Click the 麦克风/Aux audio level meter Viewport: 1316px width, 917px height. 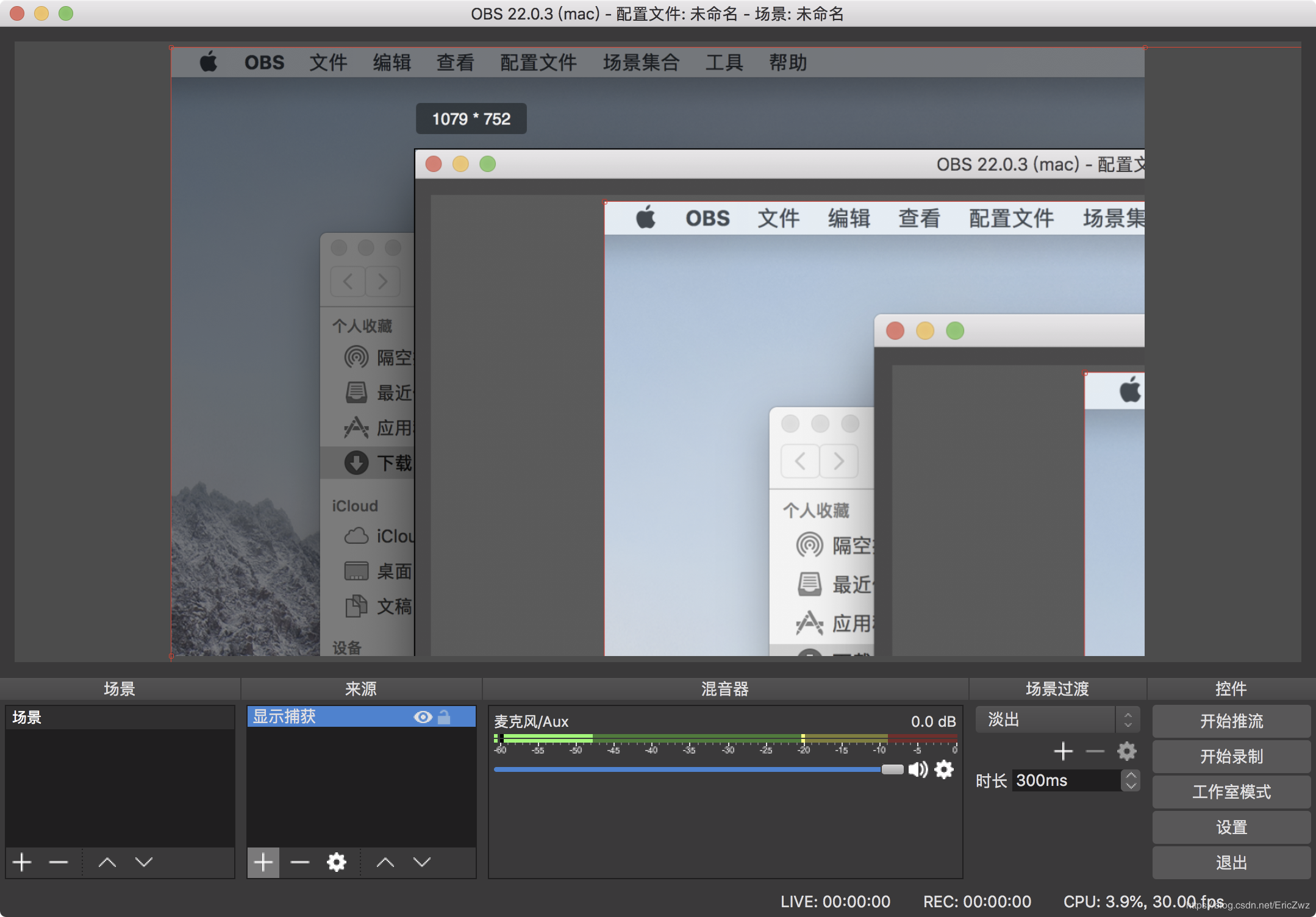click(x=725, y=738)
